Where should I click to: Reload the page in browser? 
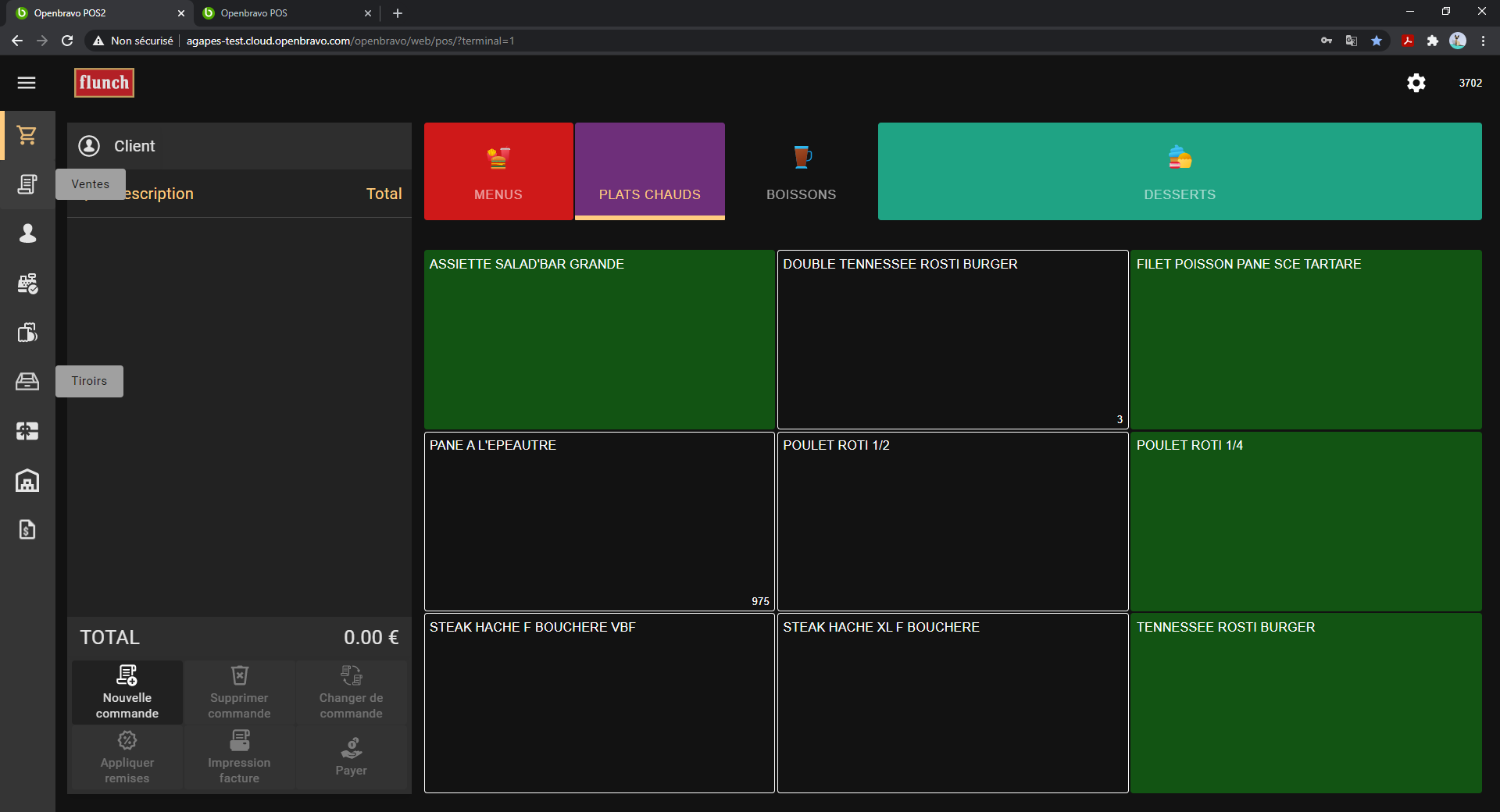(x=67, y=41)
